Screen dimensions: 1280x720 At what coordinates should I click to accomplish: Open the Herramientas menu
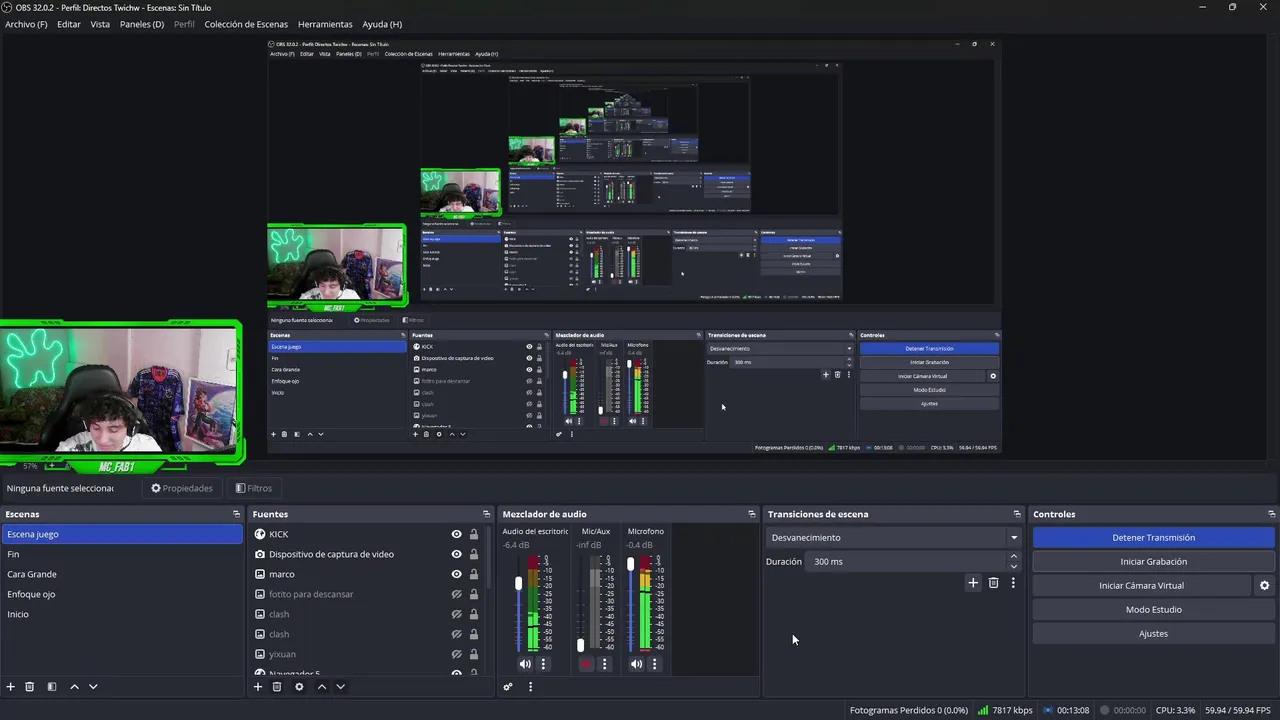(325, 24)
